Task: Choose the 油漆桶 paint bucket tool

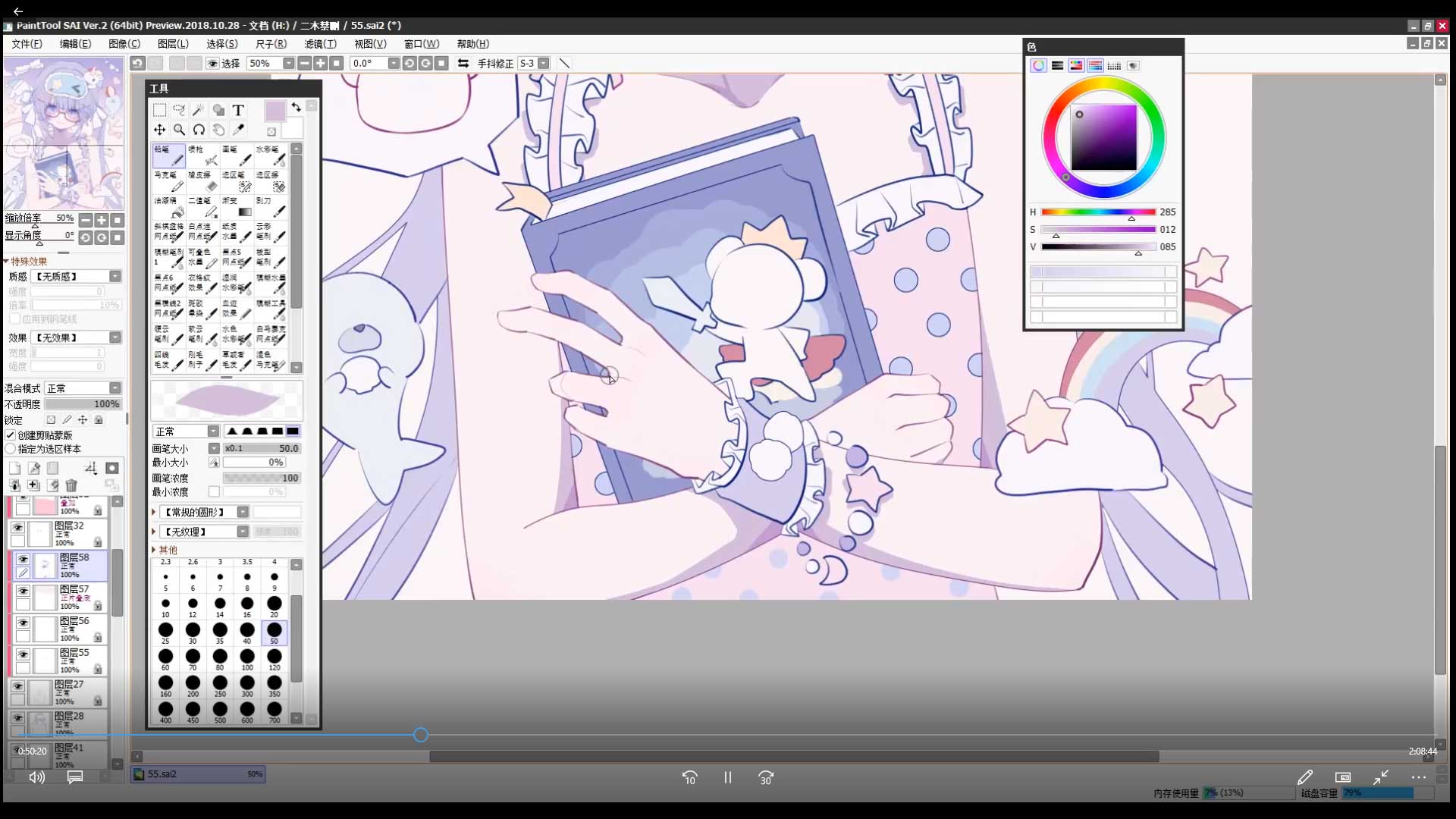Action: [x=168, y=206]
